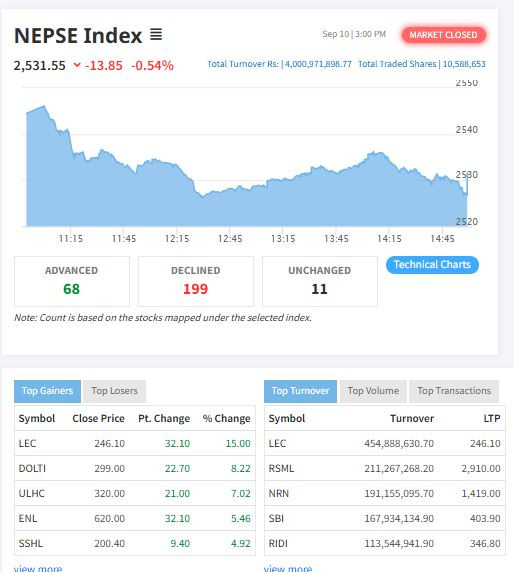Click view more under the gainers table
The height and width of the screenshot is (572, 514).
(x=38, y=568)
